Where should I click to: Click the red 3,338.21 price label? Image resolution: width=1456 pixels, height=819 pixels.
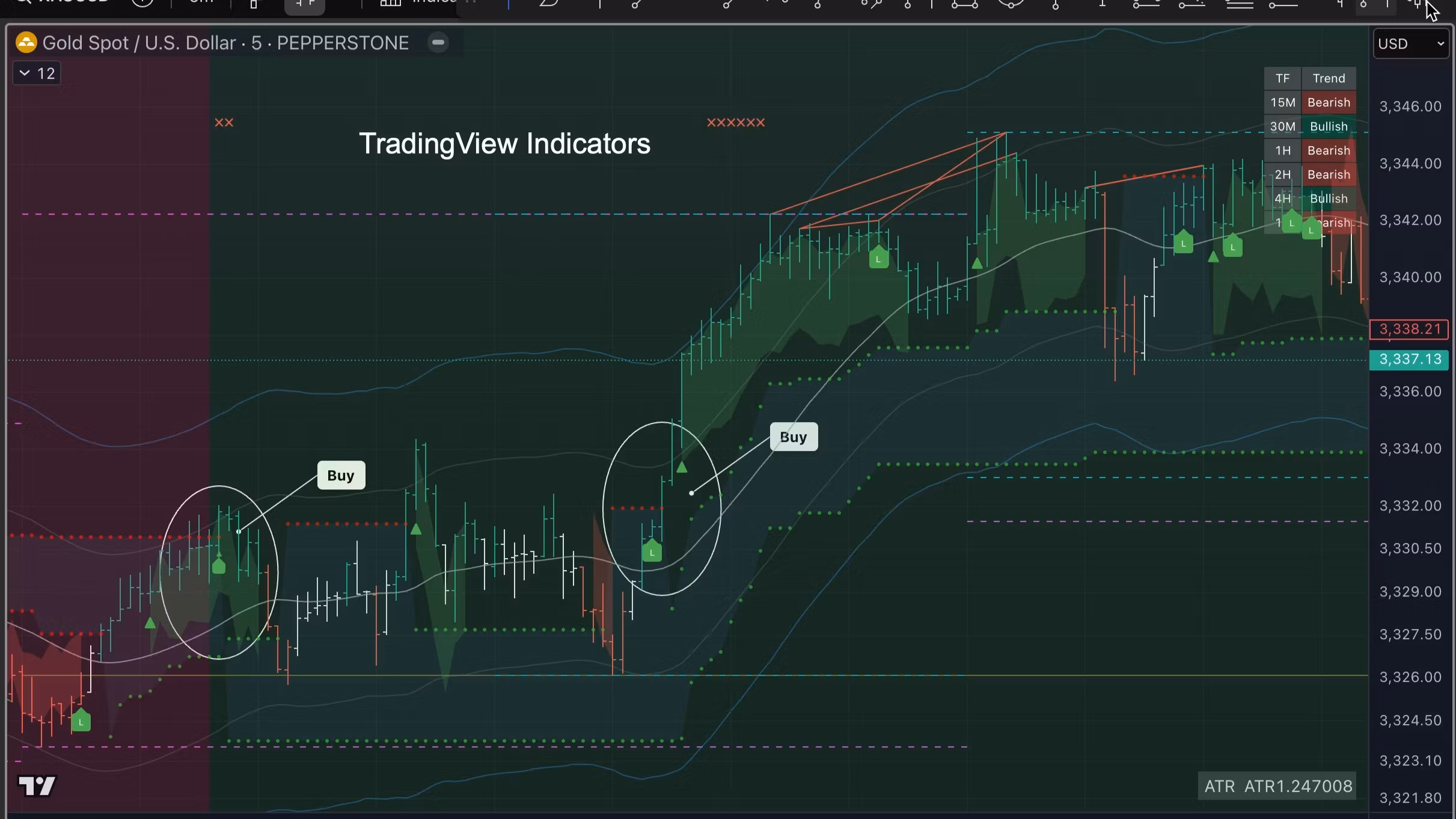[1409, 329]
